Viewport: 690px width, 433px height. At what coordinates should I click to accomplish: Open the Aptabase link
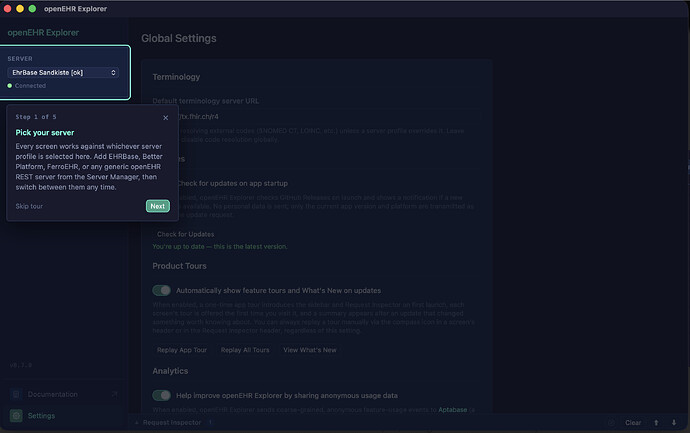(x=452, y=410)
